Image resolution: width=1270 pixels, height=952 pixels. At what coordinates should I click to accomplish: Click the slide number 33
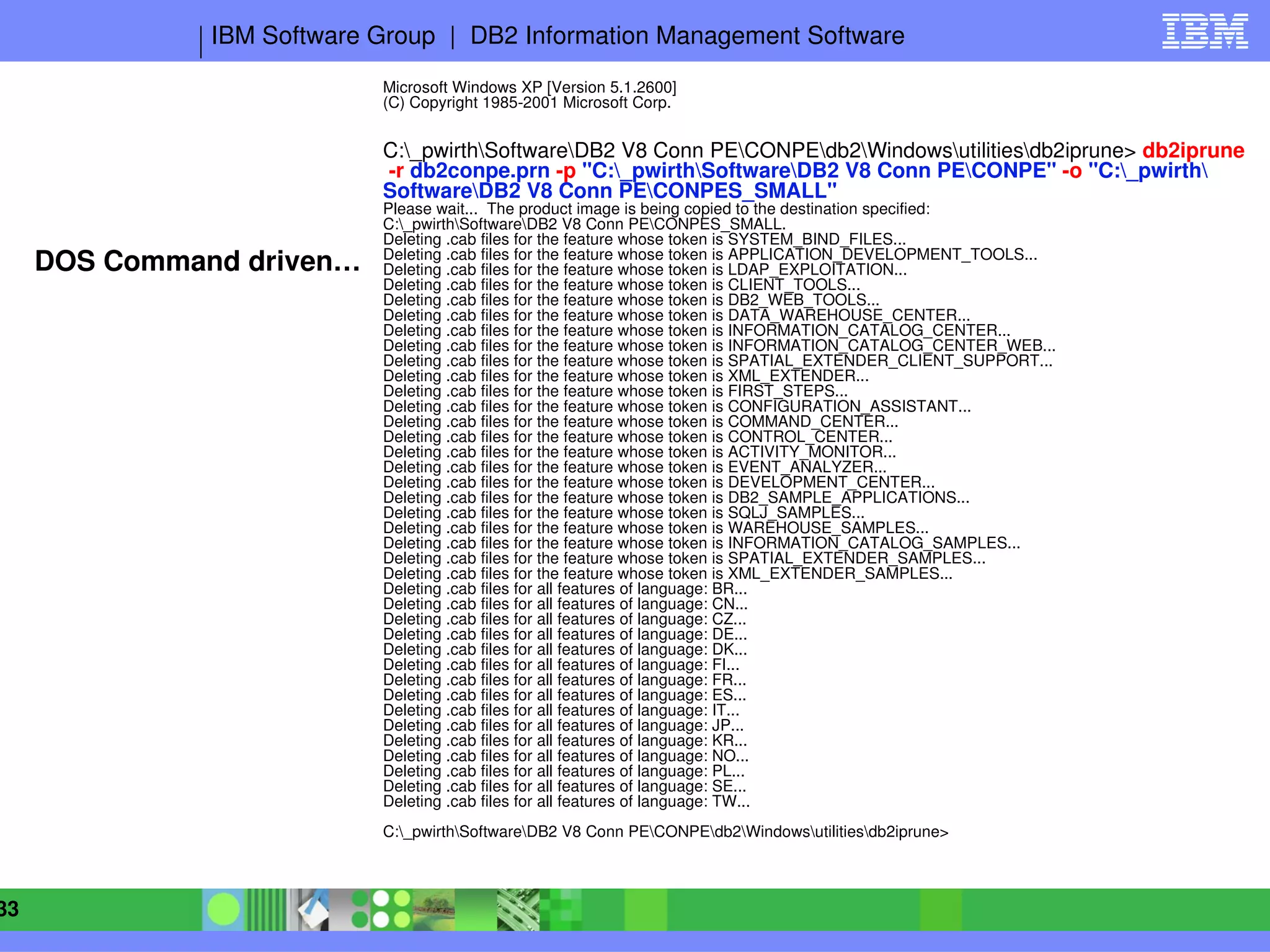(x=9, y=909)
